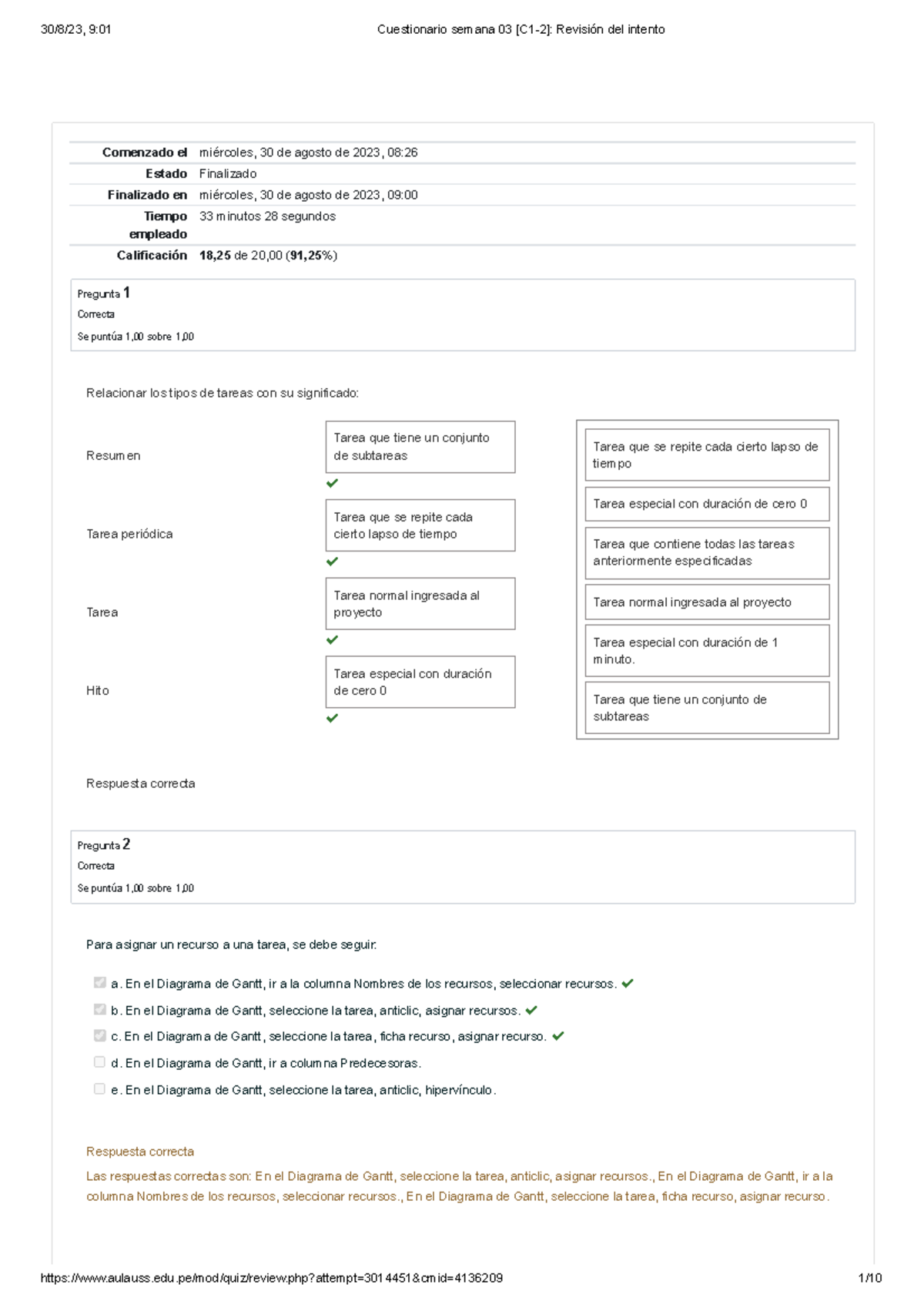Click green checkmark under Tarea periódica answer
The height and width of the screenshot is (1308, 924).
[x=332, y=562]
